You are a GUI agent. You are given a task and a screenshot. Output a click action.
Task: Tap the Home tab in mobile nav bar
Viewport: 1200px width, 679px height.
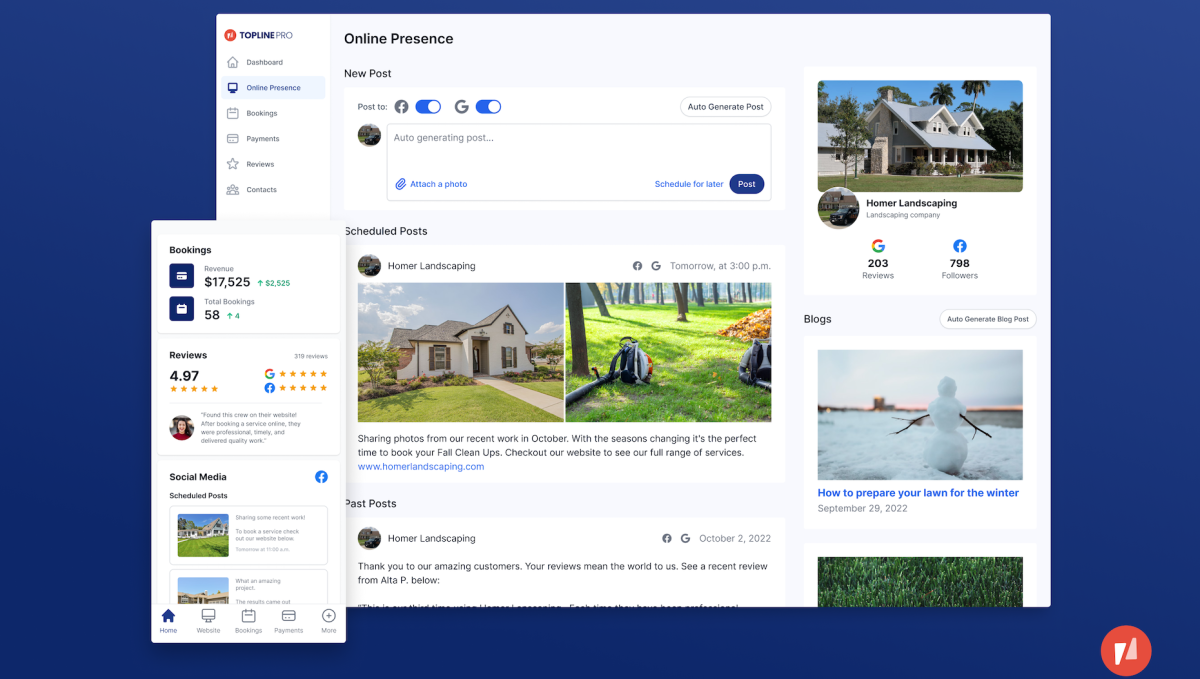pyautogui.click(x=168, y=621)
